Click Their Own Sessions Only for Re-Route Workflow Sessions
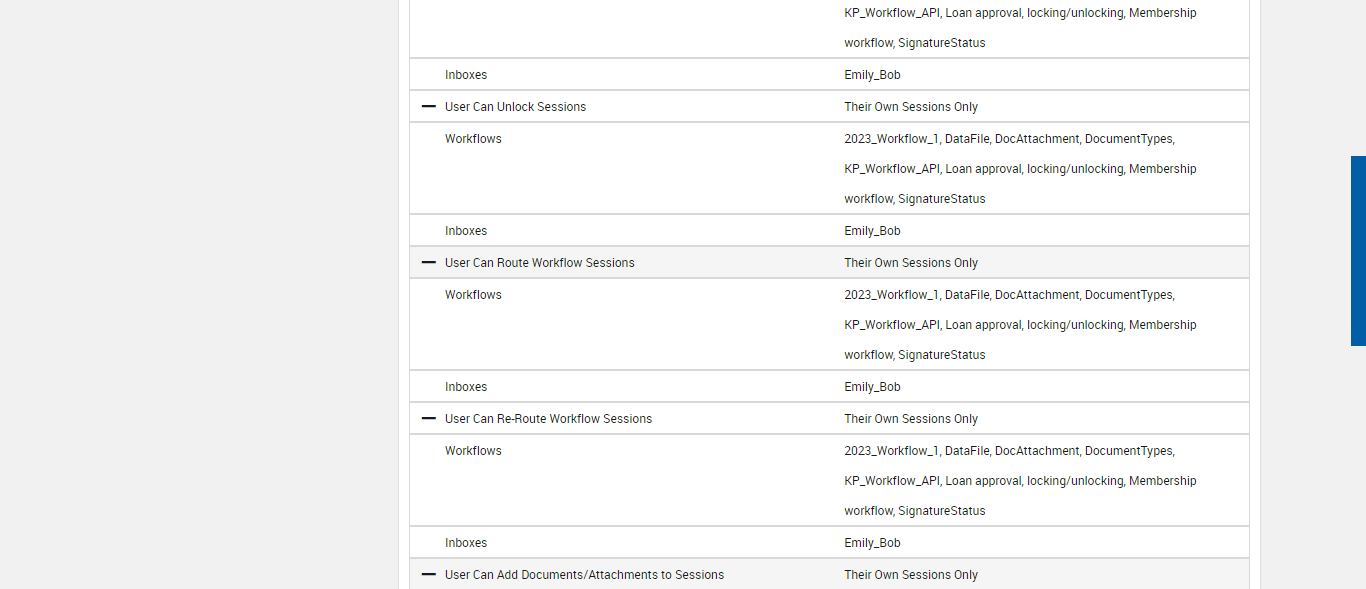 tap(911, 419)
